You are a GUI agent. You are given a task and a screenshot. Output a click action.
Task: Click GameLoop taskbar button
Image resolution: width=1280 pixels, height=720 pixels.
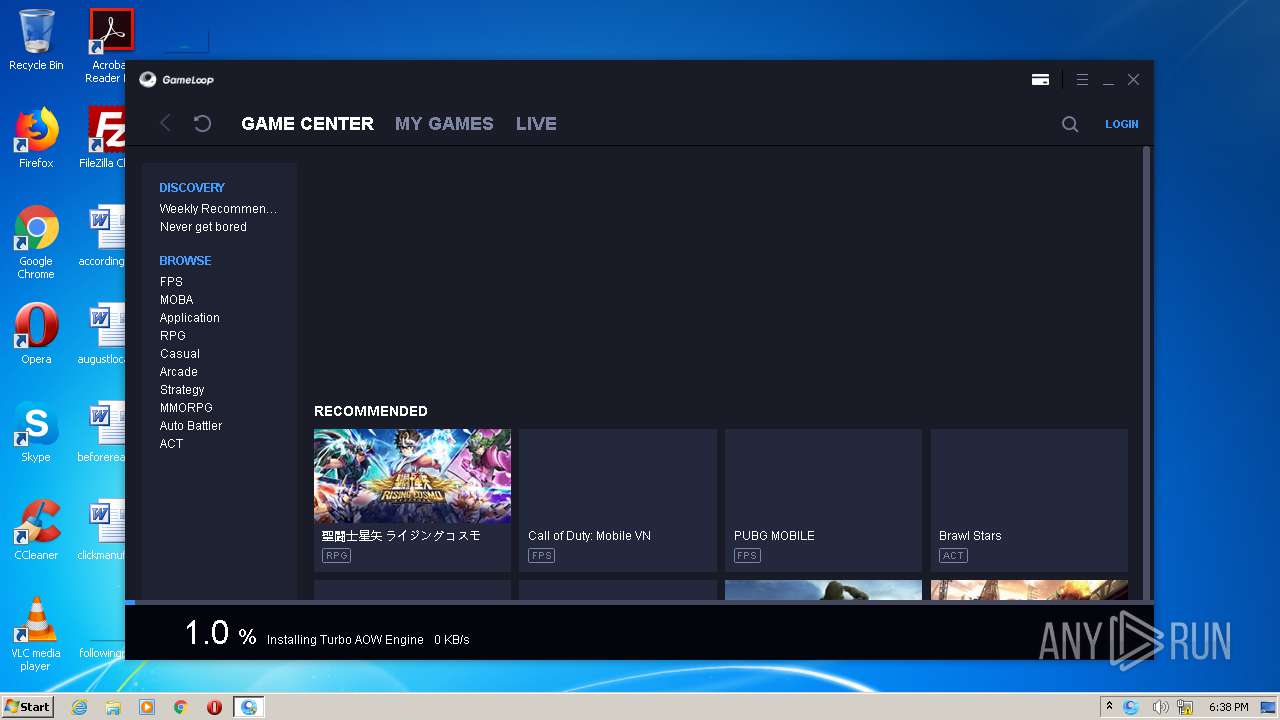coord(249,707)
